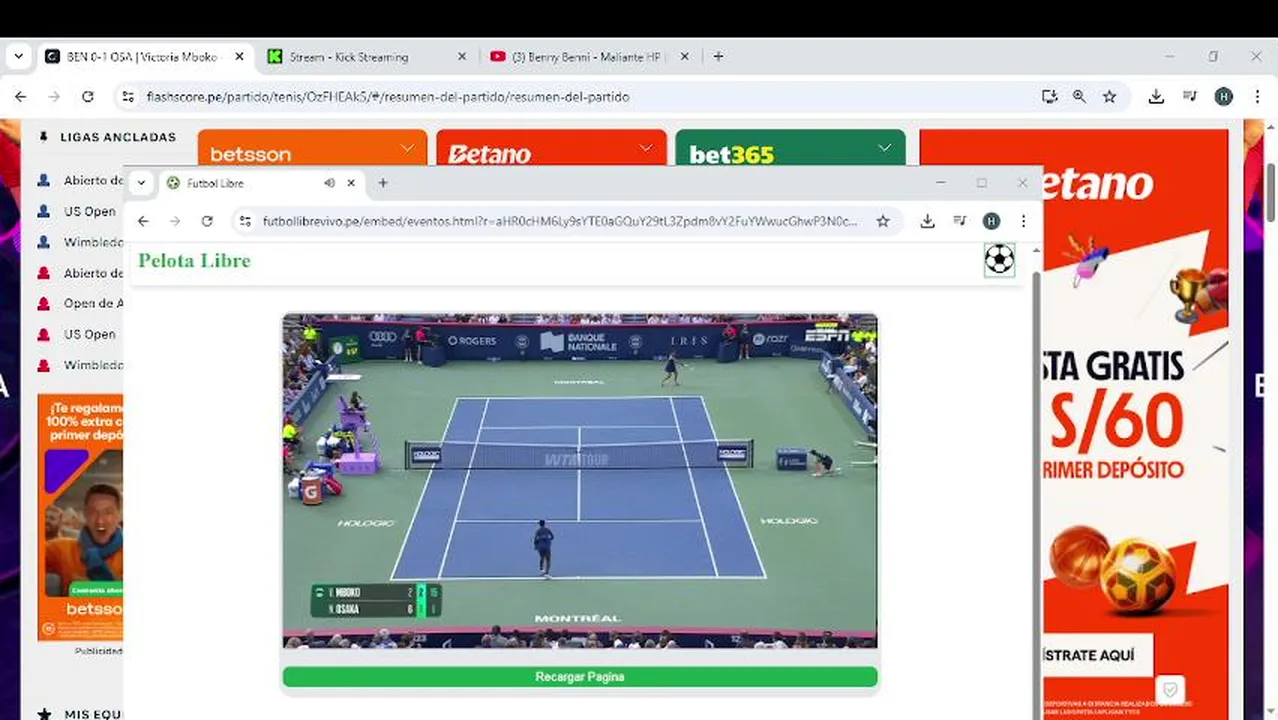Open tab search dropdown in back window
This screenshot has height=720, width=1278.
[18, 57]
